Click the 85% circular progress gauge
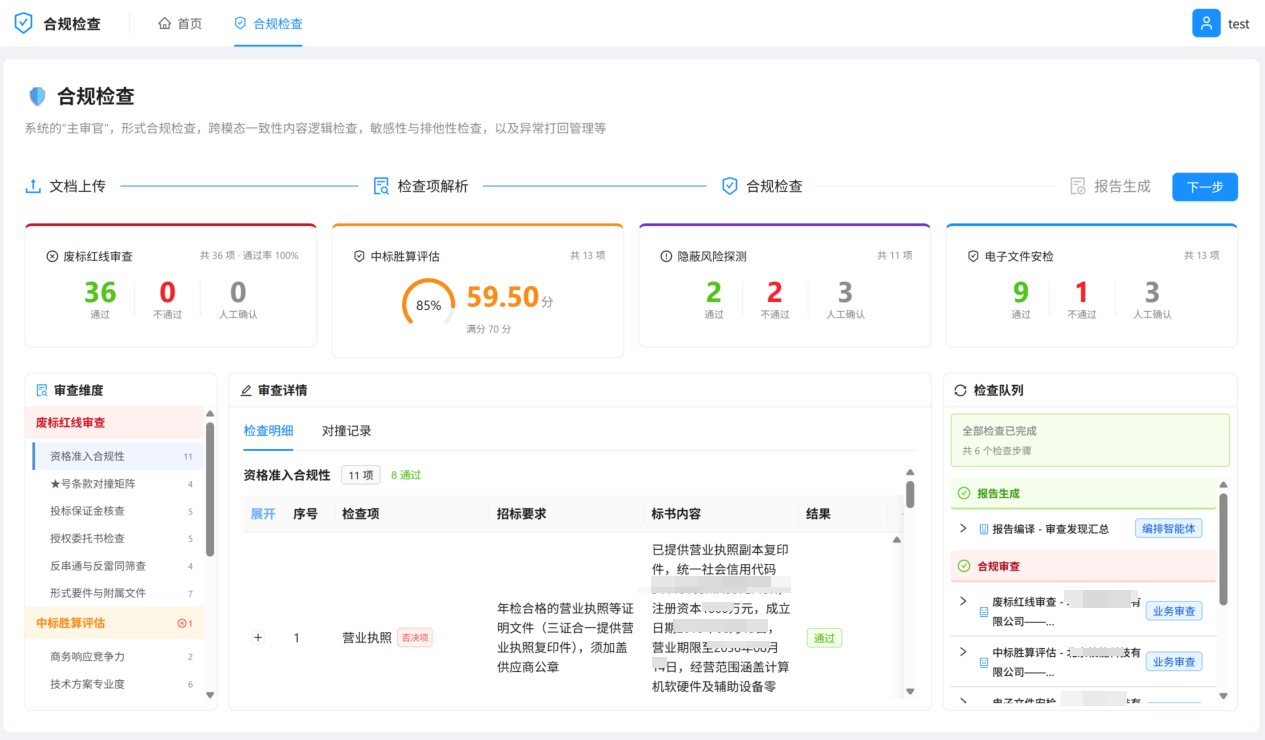Image resolution: width=1265 pixels, height=740 pixels. (429, 305)
